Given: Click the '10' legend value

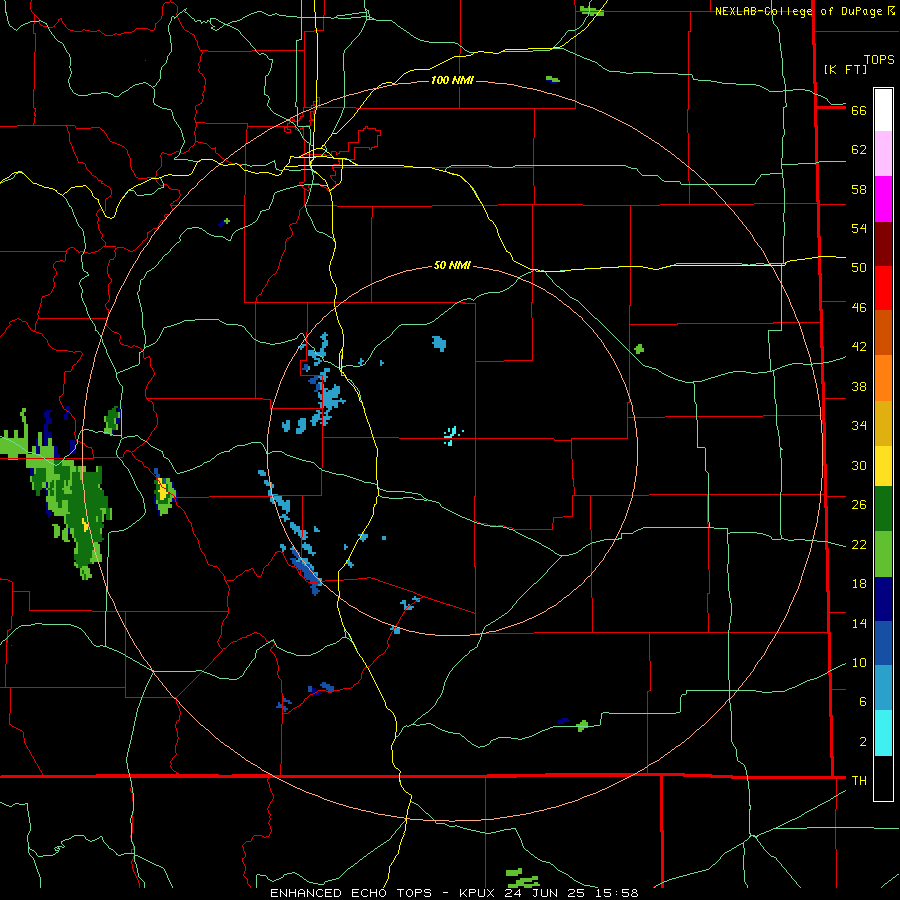Looking at the screenshot, I should pyautogui.click(x=859, y=662).
